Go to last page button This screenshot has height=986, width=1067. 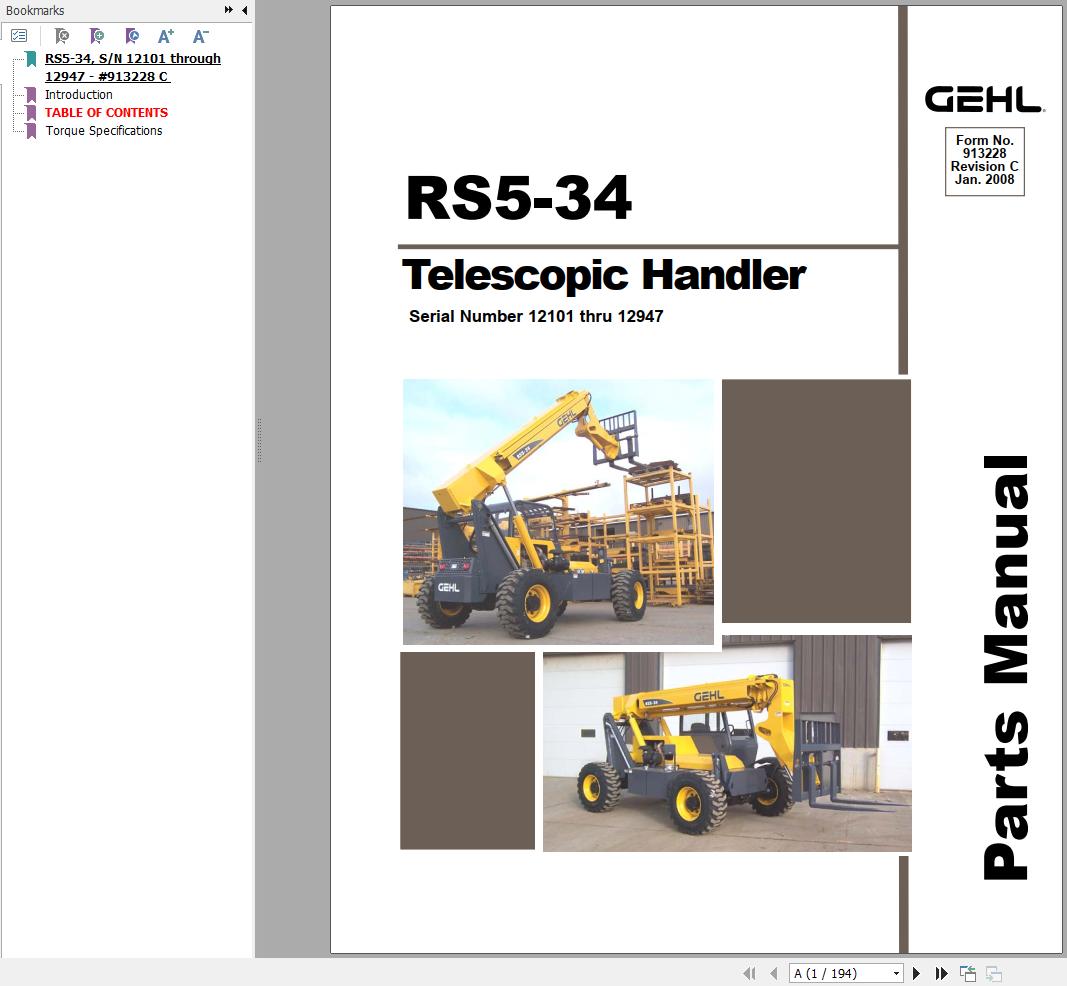click(941, 974)
